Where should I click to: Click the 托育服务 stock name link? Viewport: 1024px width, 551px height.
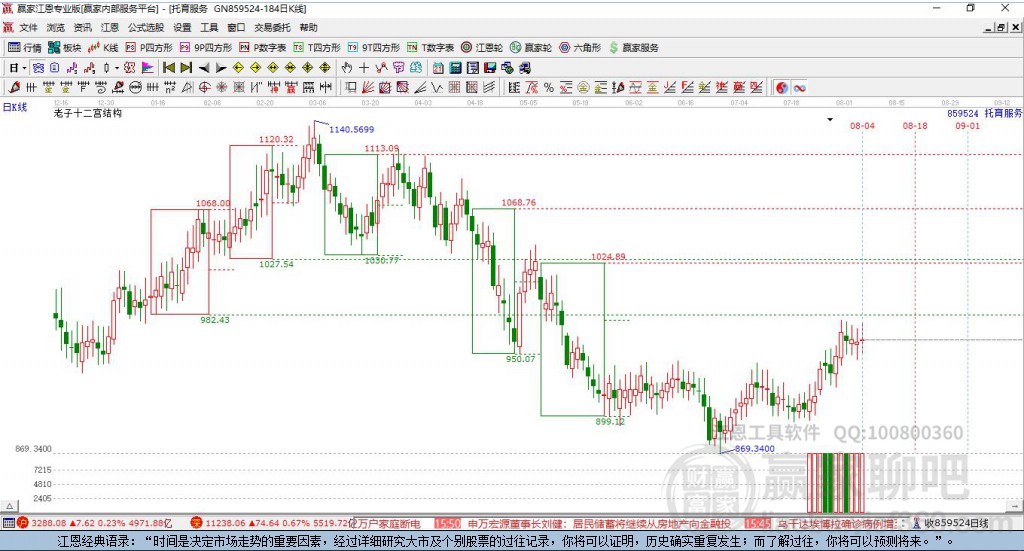coord(1003,113)
